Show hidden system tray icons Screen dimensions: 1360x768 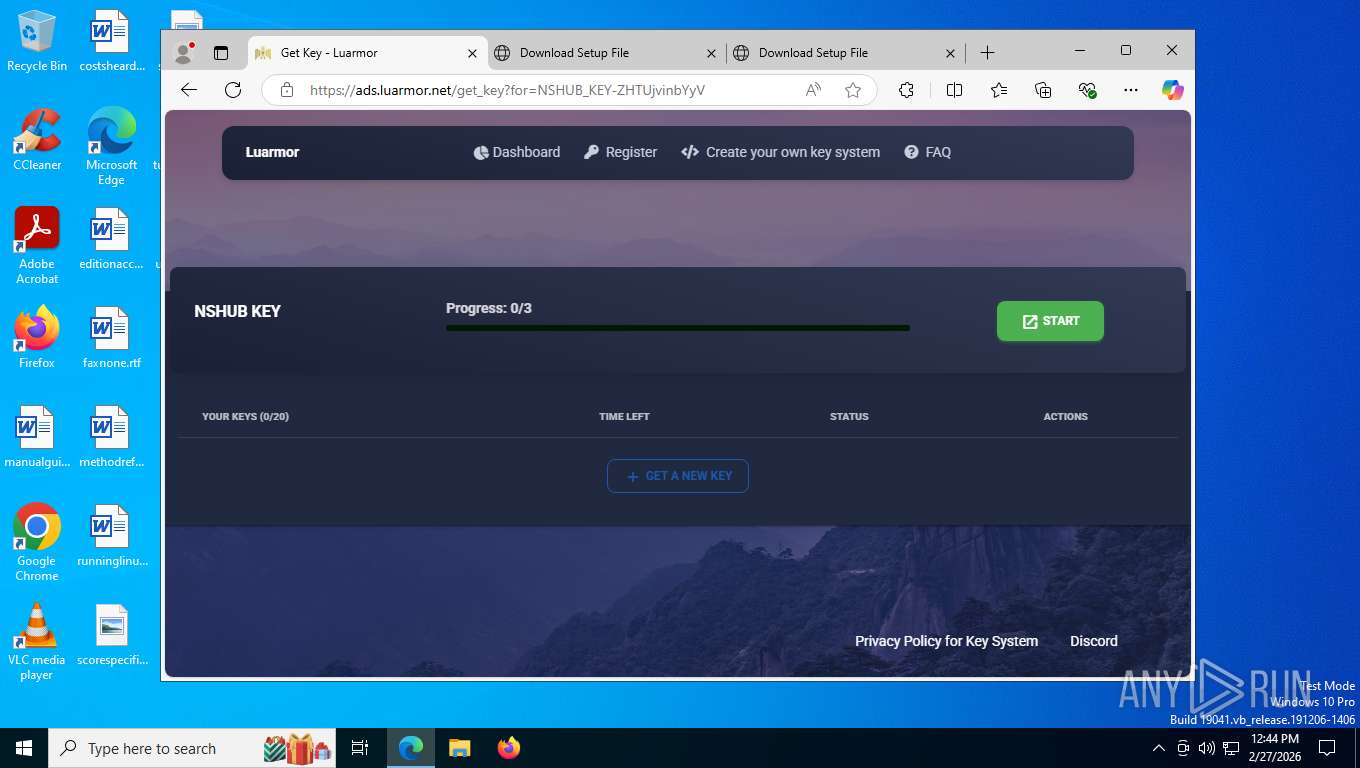point(1159,748)
